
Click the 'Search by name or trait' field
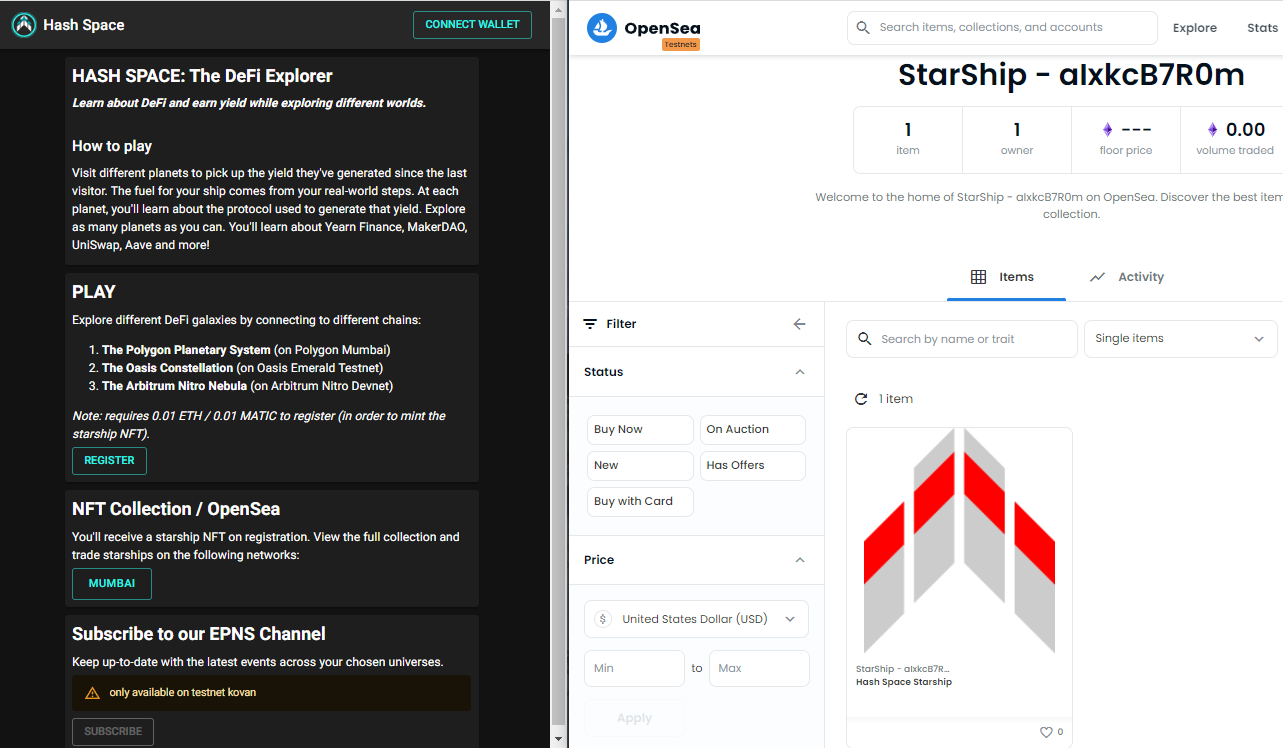(962, 339)
